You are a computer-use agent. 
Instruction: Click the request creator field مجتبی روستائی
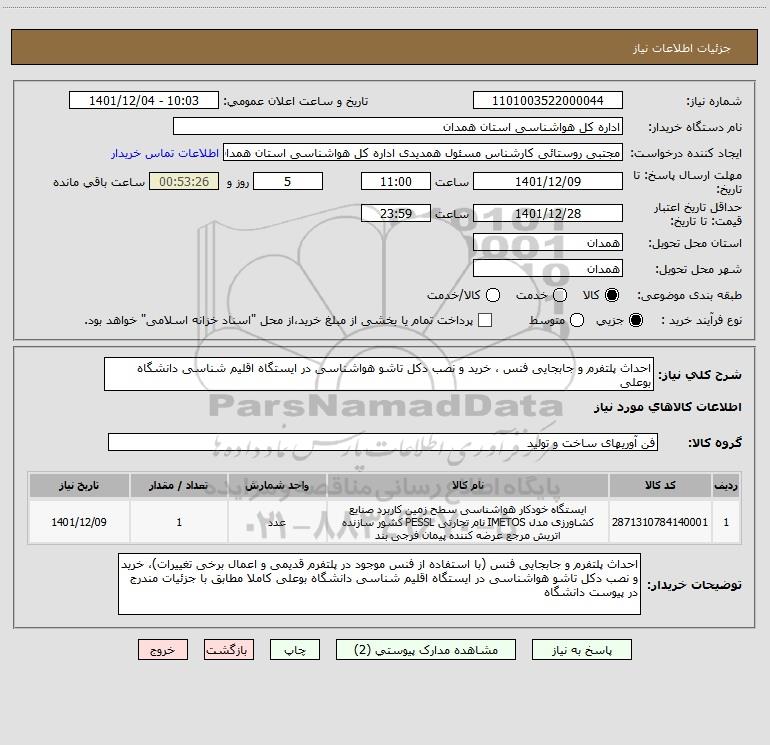tap(423, 152)
